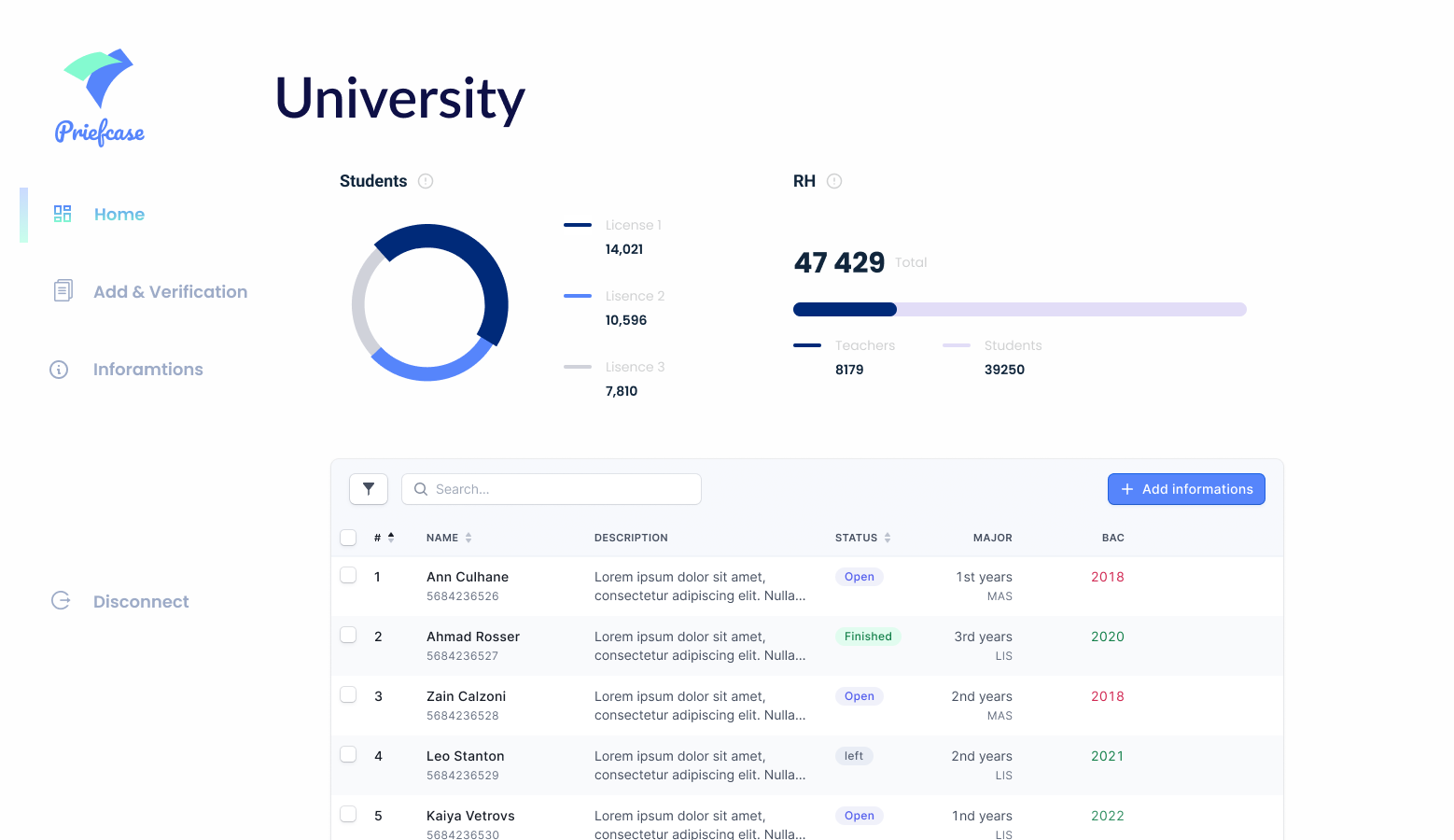Open the Home menu item
Viewport: 1454px width, 840px height.
(x=119, y=214)
